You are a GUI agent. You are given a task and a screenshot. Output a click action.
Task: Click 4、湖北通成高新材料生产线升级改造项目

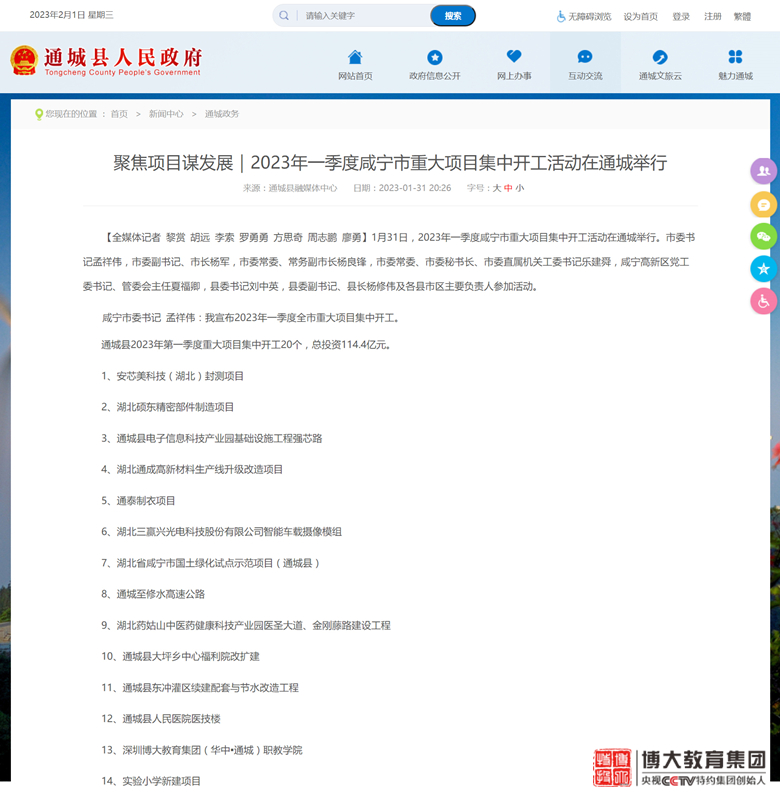coord(192,470)
